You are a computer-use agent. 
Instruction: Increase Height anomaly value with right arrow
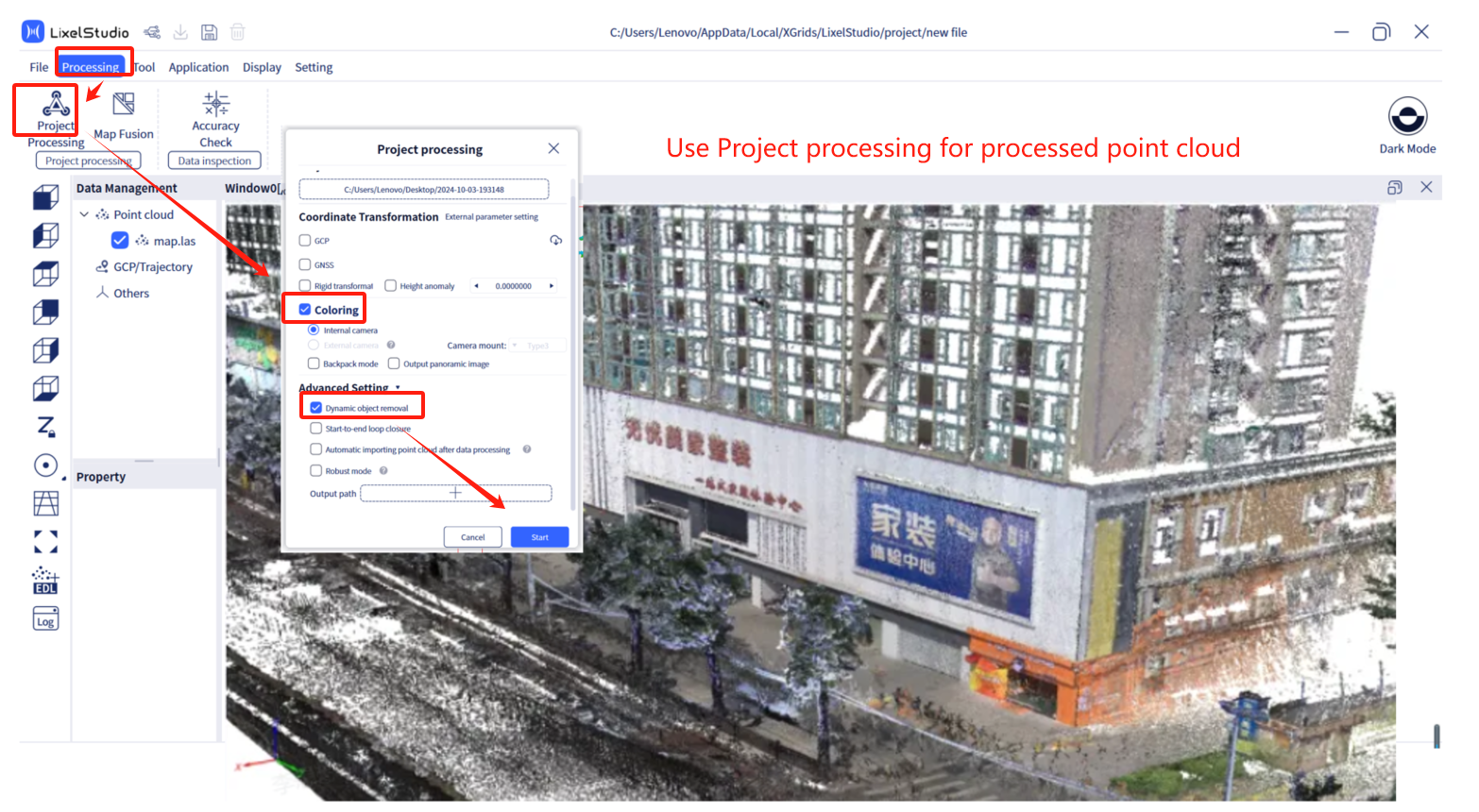[x=552, y=286]
